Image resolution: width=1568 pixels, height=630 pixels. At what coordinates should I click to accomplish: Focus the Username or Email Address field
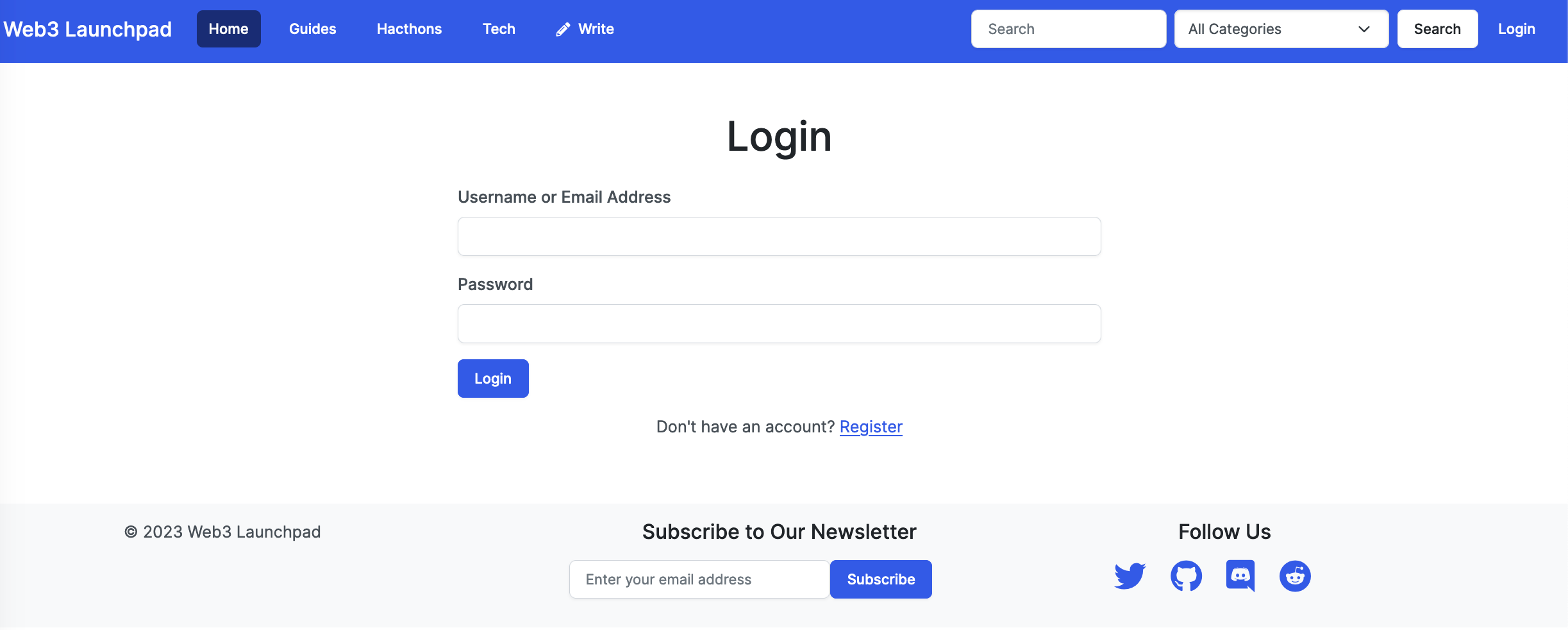tap(780, 236)
